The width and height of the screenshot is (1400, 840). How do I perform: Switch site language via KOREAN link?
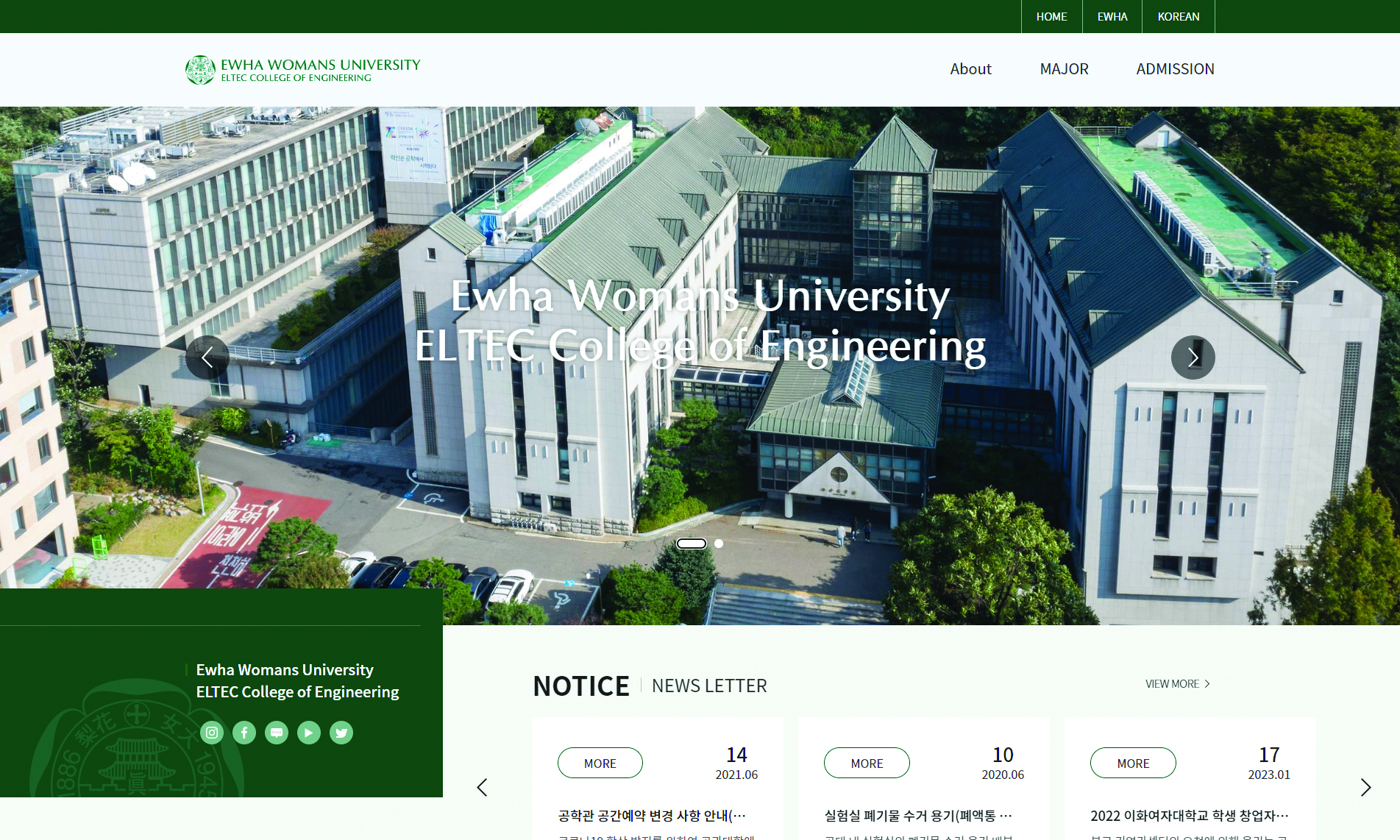point(1178,17)
